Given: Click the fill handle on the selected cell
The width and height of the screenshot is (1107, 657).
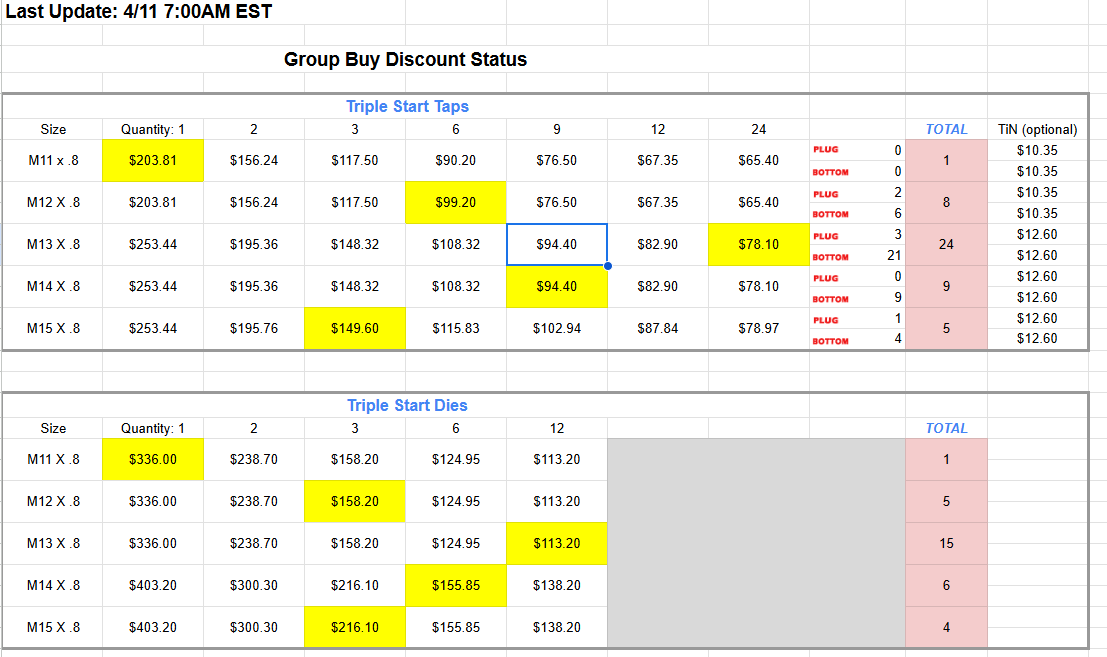Looking at the screenshot, I should tap(608, 266).
